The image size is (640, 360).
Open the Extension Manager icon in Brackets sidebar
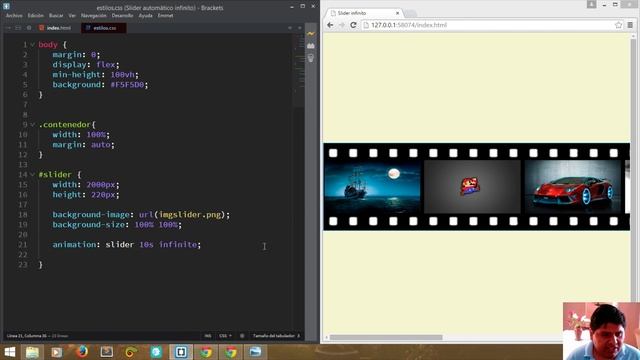click(x=311, y=46)
